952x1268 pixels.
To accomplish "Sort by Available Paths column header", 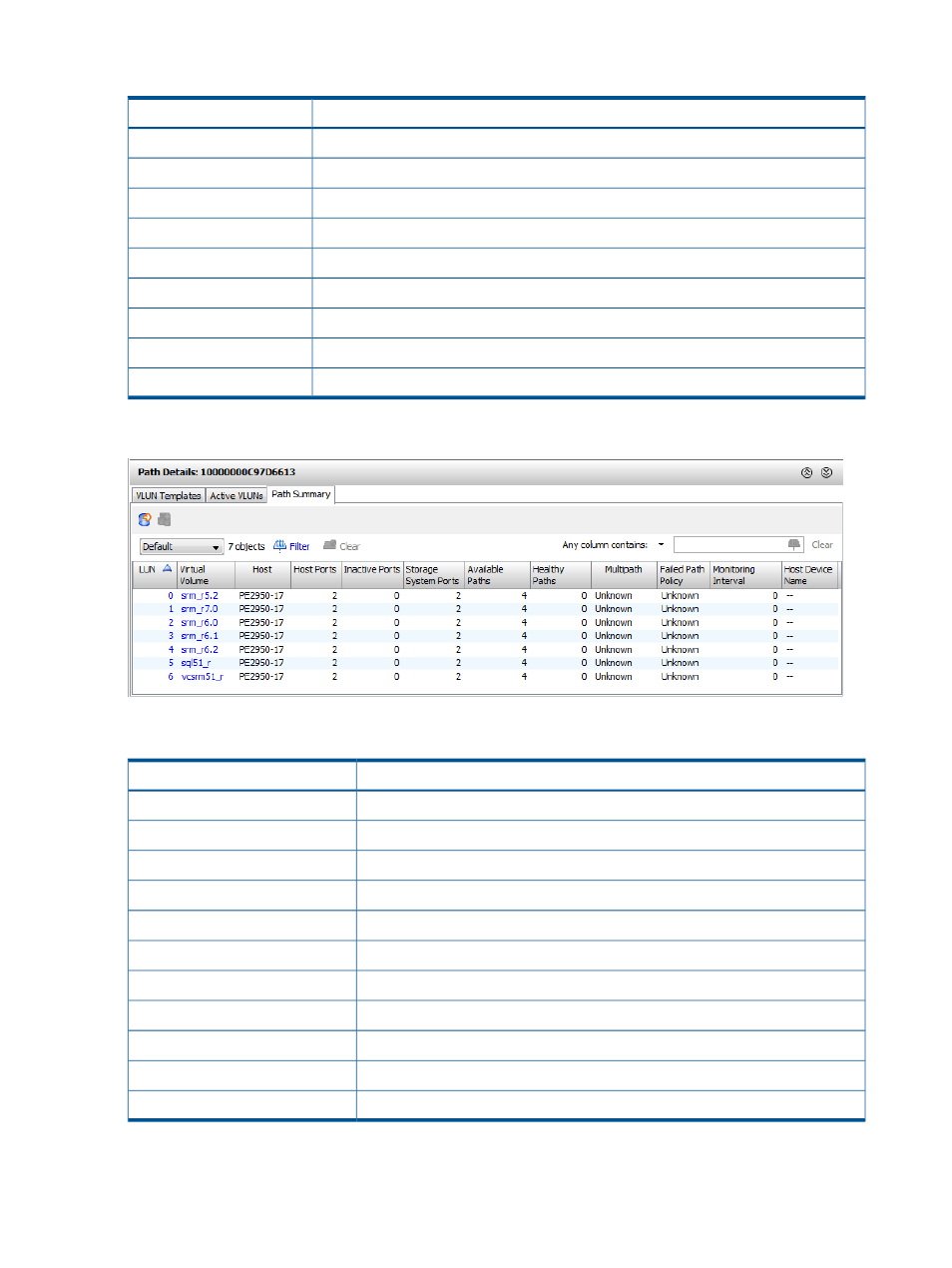I will coord(497,575).
